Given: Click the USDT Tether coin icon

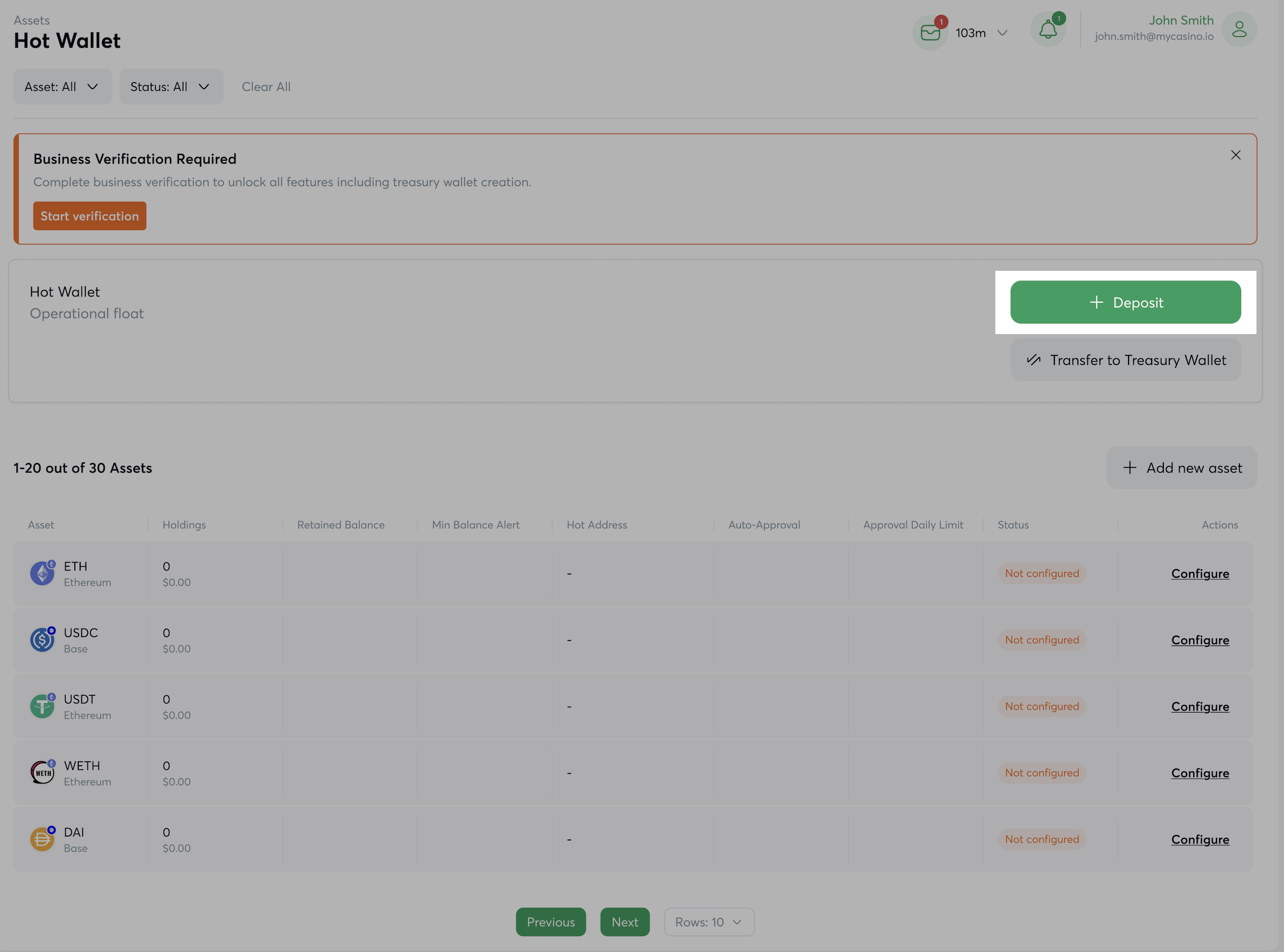Looking at the screenshot, I should click(42, 706).
